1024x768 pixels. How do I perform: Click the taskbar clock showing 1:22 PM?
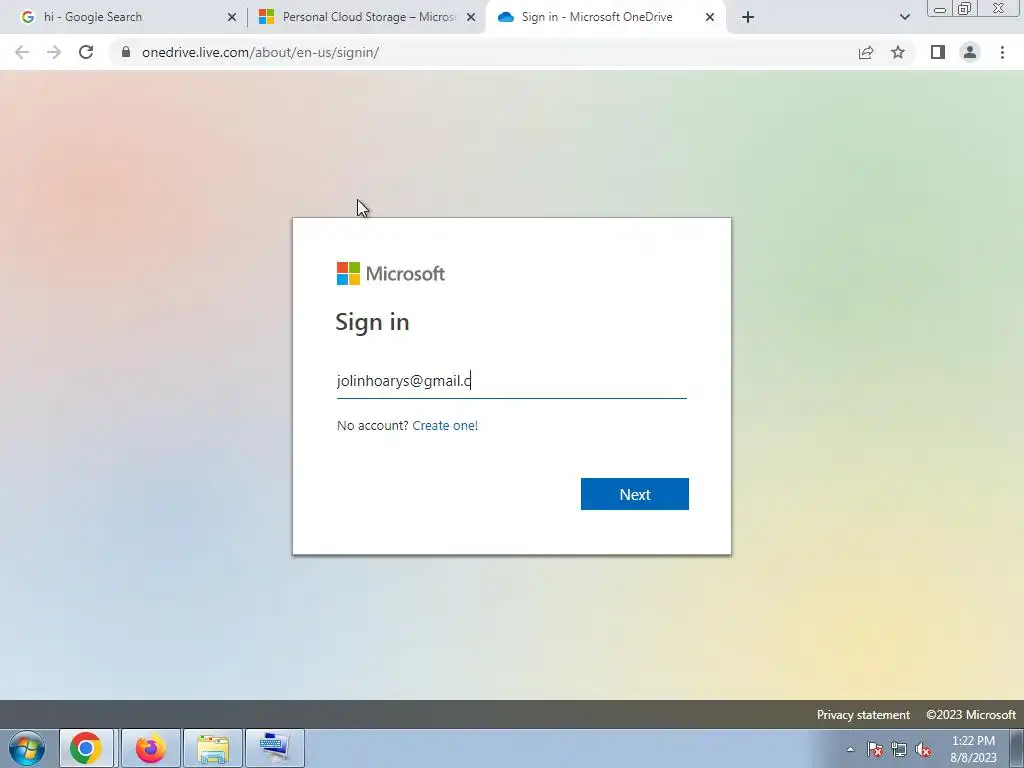pyautogui.click(x=973, y=749)
